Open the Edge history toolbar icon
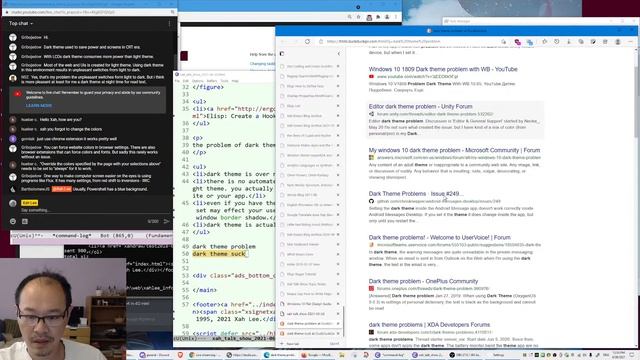Viewport: 640px width, 360px height. pos(557,42)
